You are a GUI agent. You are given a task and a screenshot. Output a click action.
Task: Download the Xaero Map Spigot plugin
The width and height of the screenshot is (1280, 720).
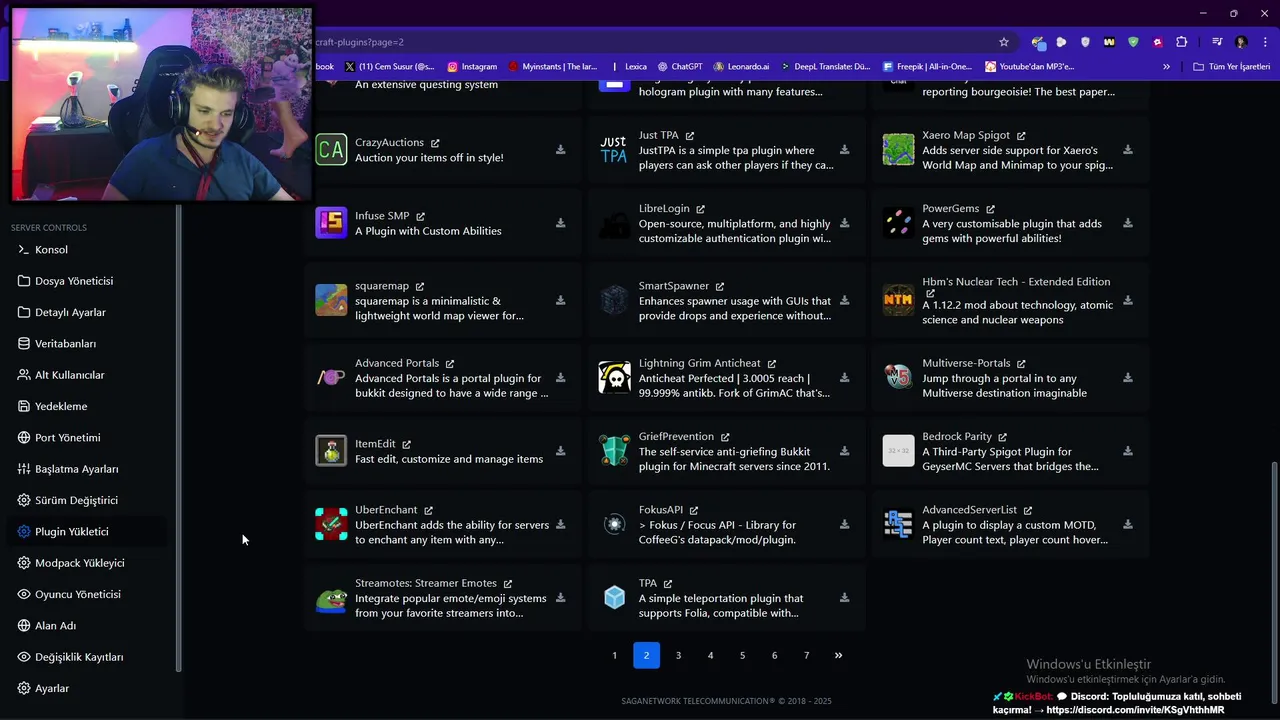pos(1127,150)
